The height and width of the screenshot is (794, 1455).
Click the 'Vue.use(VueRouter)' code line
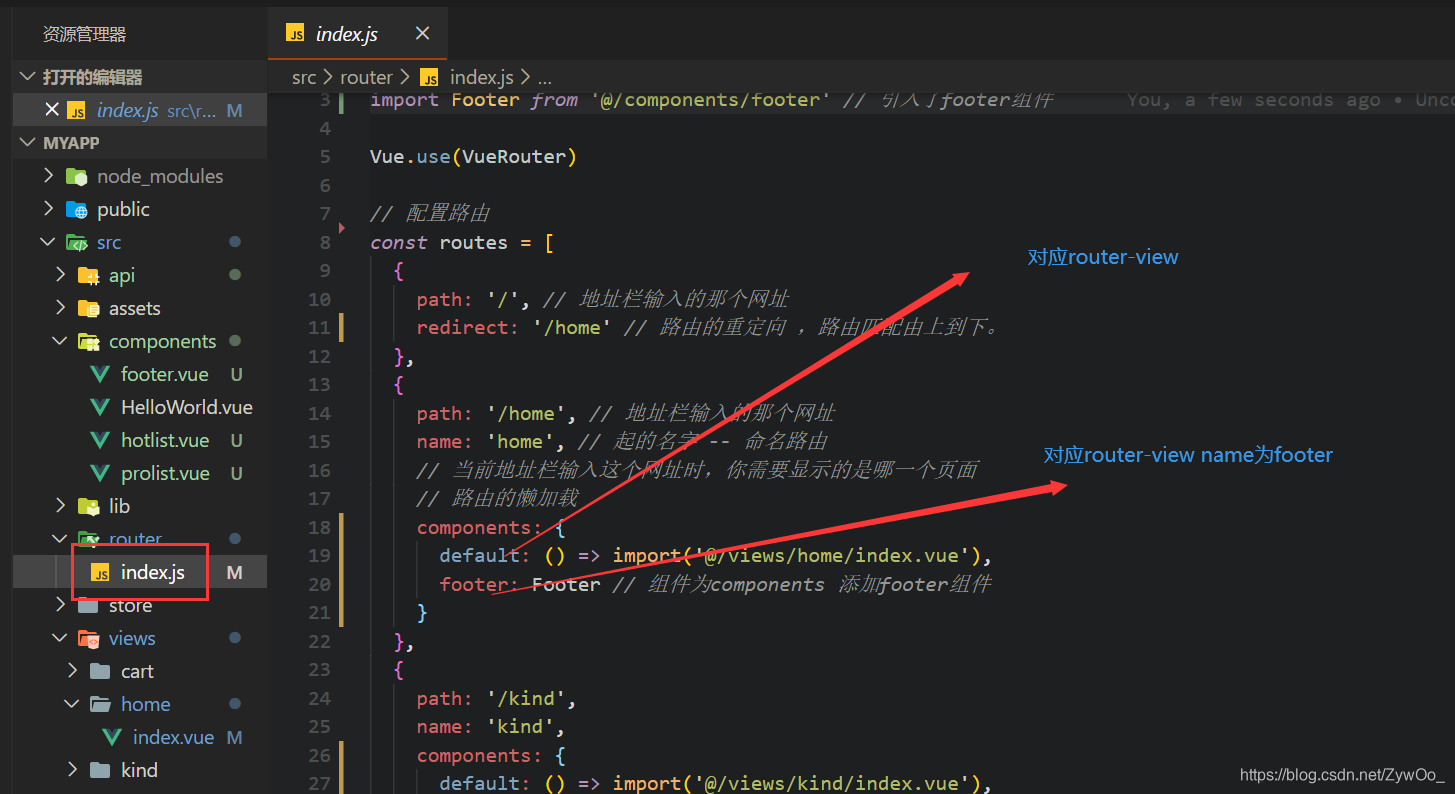pyautogui.click(x=474, y=157)
